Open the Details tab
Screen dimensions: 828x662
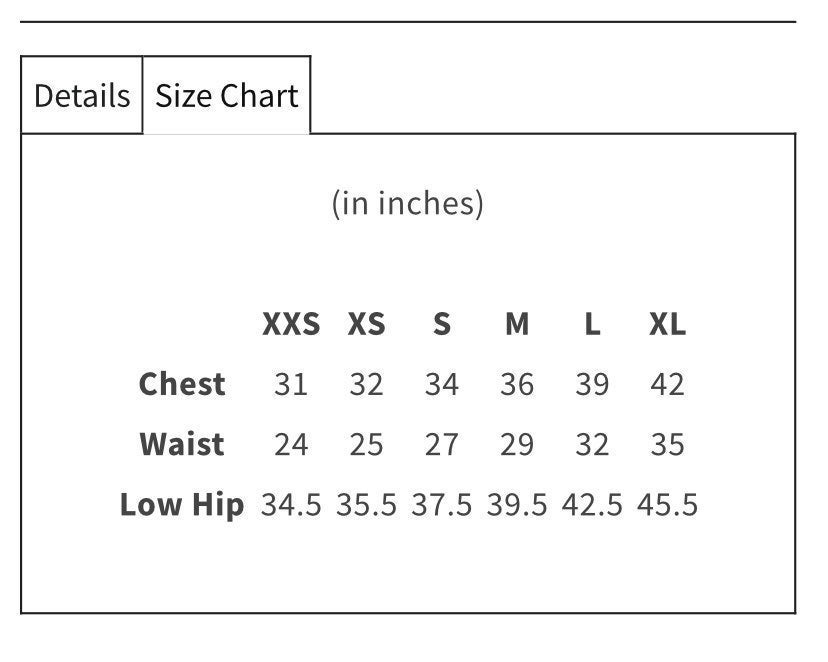[82, 95]
